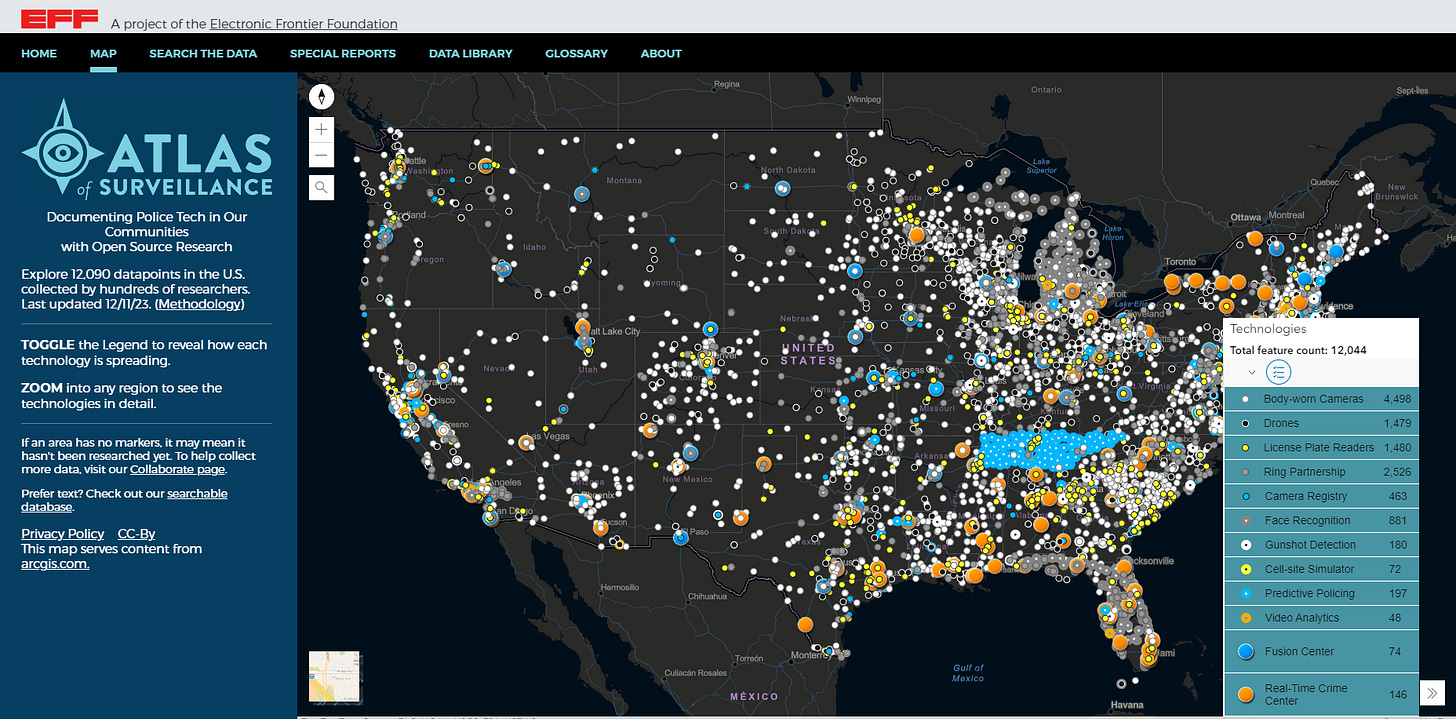Open the CC-By license link
Screen dimensions: 1456x719
click(x=136, y=534)
